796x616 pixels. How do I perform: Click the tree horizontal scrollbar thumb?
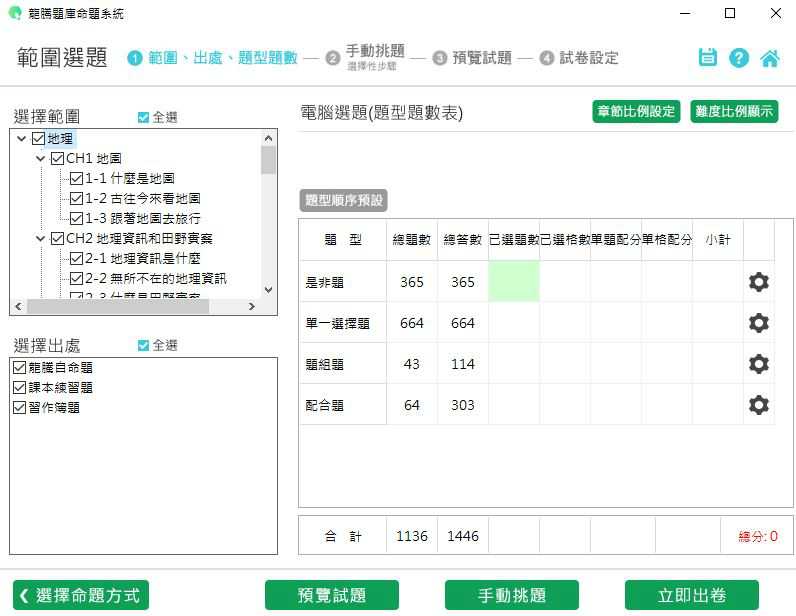click(118, 306)
